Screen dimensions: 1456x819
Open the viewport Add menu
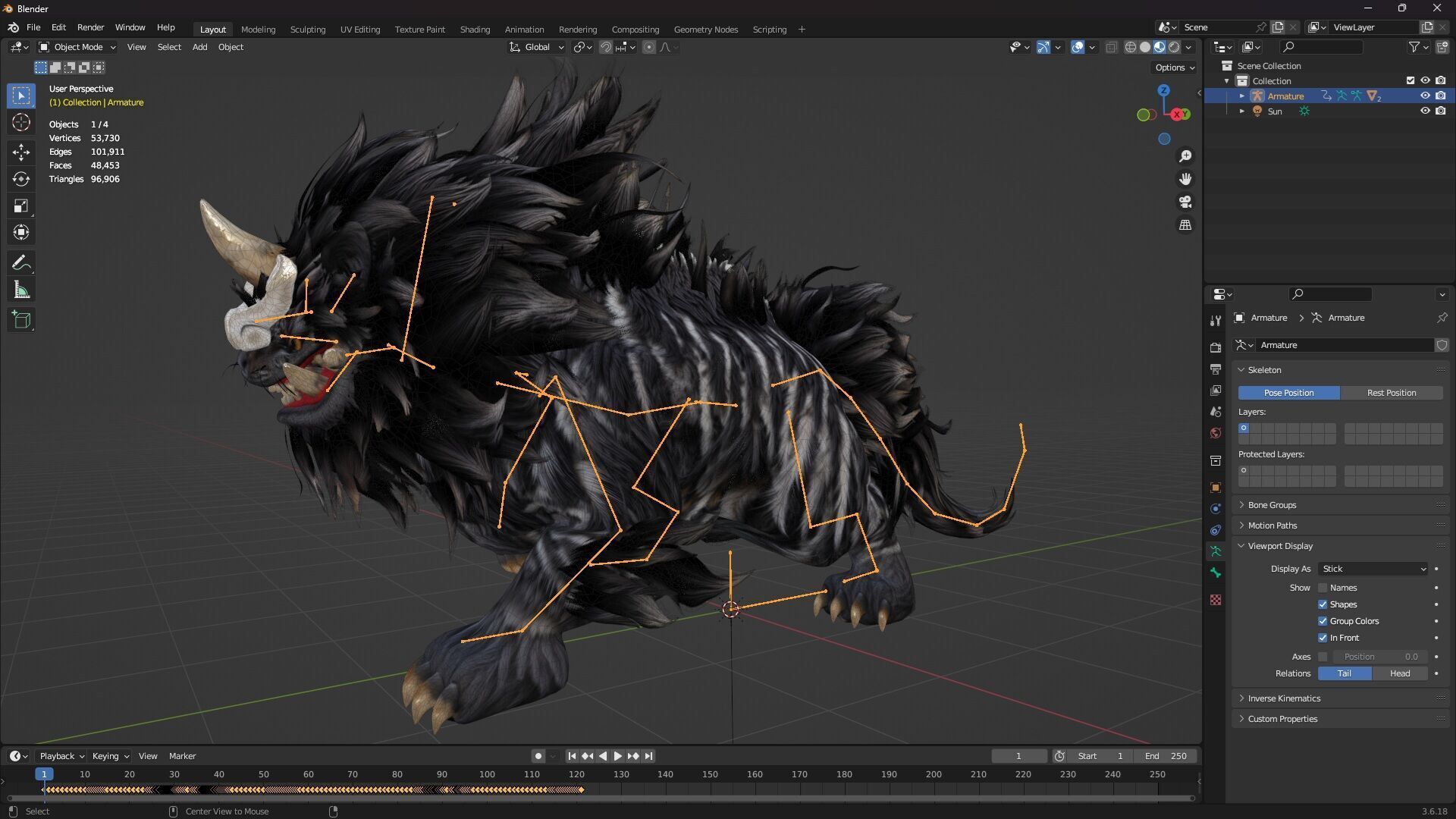tap(199, 47)
